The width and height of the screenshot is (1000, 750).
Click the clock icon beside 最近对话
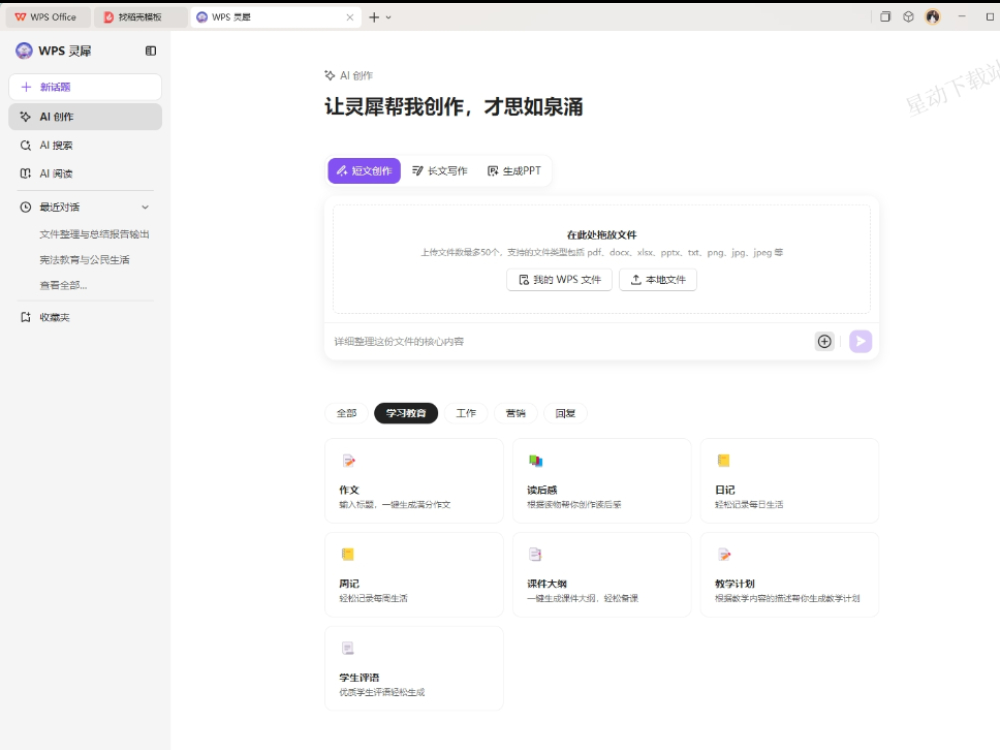pos(26,207)
